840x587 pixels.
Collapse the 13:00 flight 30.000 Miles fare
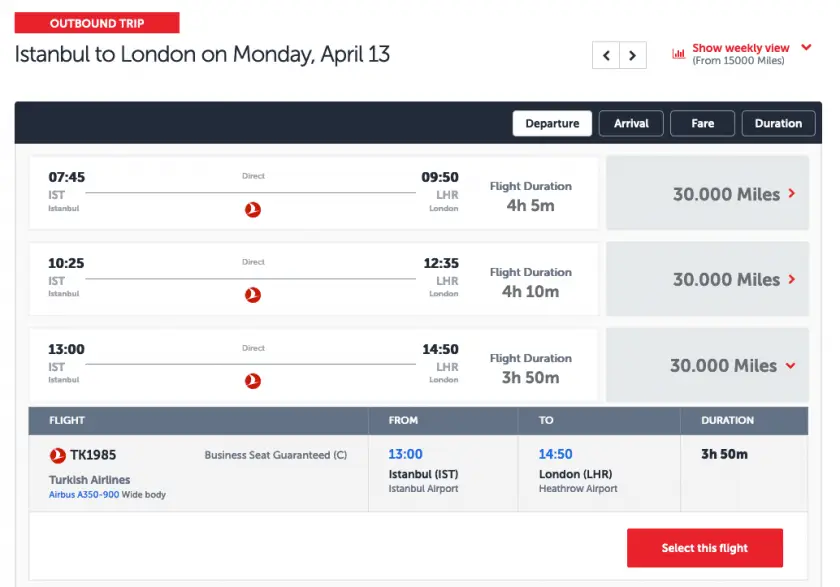(708, 366)
